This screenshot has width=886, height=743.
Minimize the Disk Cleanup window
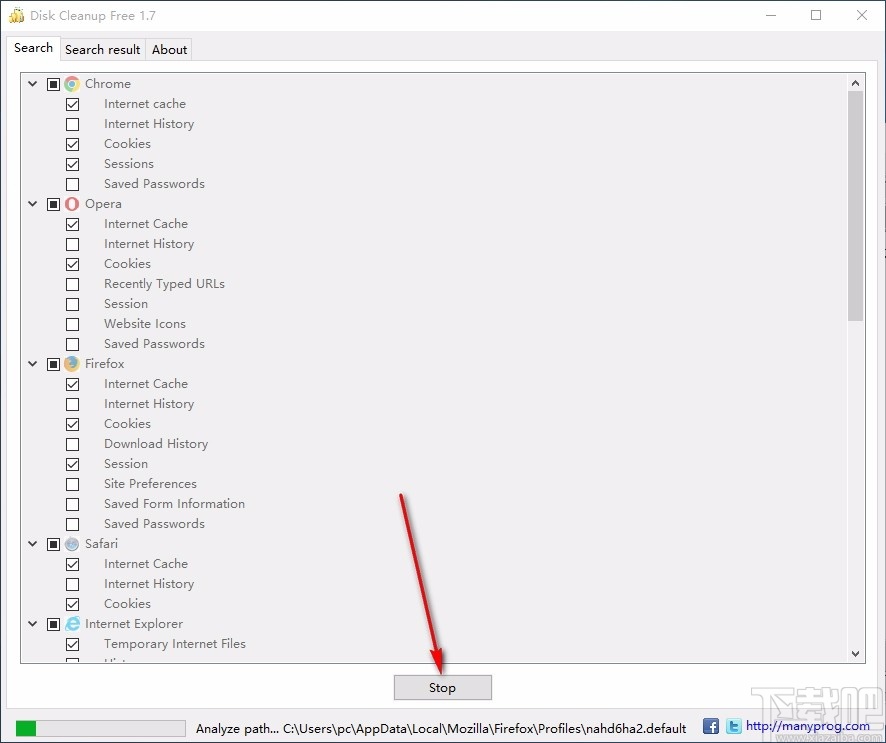[x=771, y=15]
